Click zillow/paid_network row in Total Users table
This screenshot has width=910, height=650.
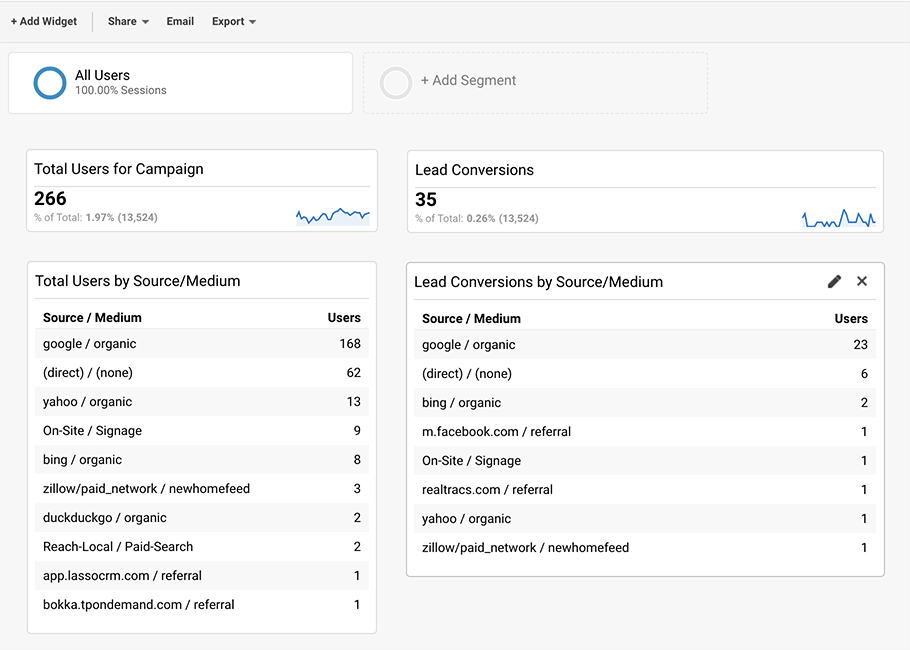(x=202, y=489)
